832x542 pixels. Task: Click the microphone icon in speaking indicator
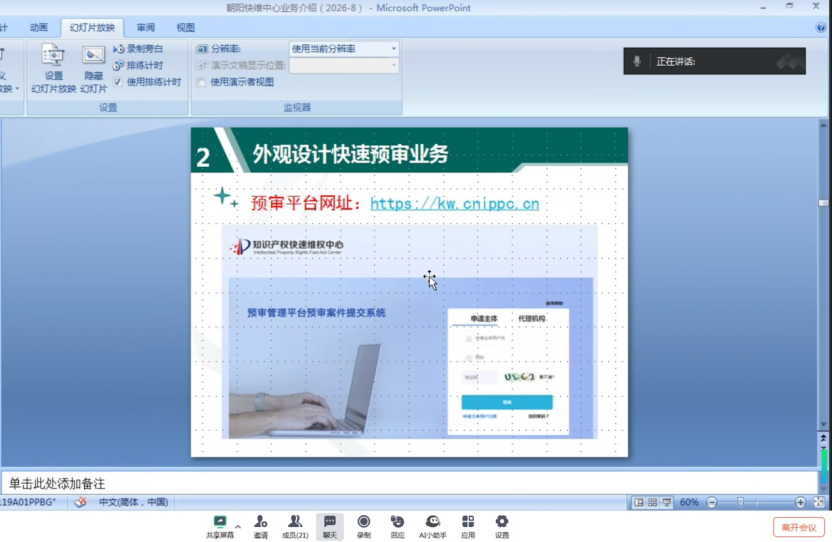[x=637, y=61]
